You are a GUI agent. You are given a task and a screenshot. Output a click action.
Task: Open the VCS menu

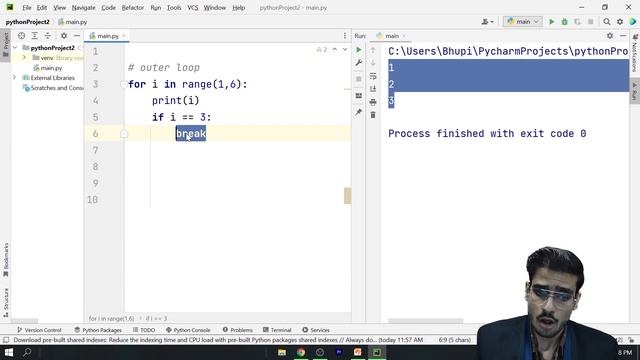193,8
